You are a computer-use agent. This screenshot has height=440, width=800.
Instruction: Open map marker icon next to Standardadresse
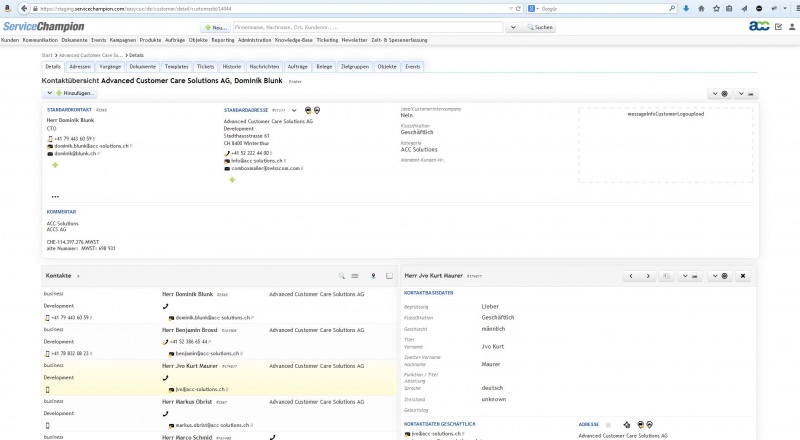click(317, 110)
